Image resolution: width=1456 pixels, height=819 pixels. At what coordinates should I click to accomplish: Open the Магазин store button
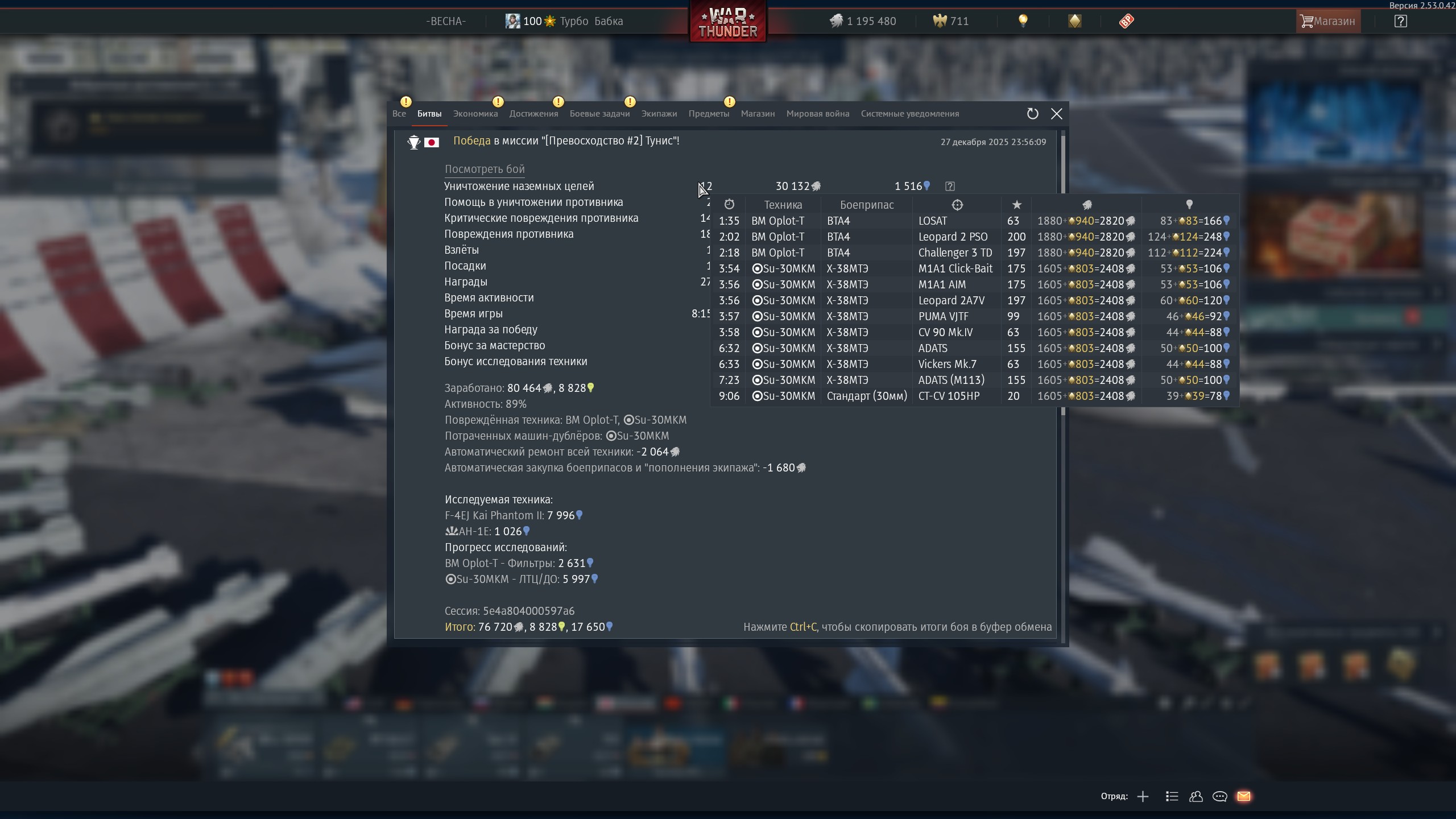(x=1328, y=21)
